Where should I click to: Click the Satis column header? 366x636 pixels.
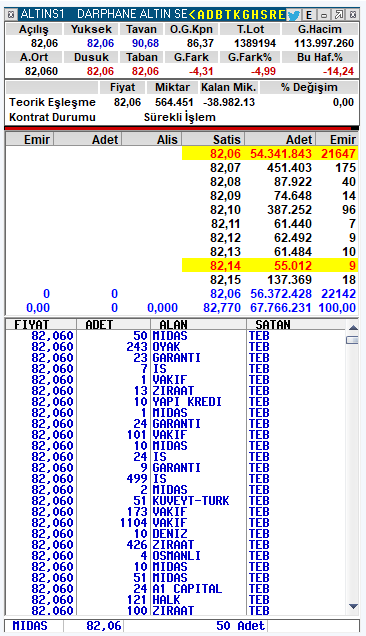(x=213, y=139)
